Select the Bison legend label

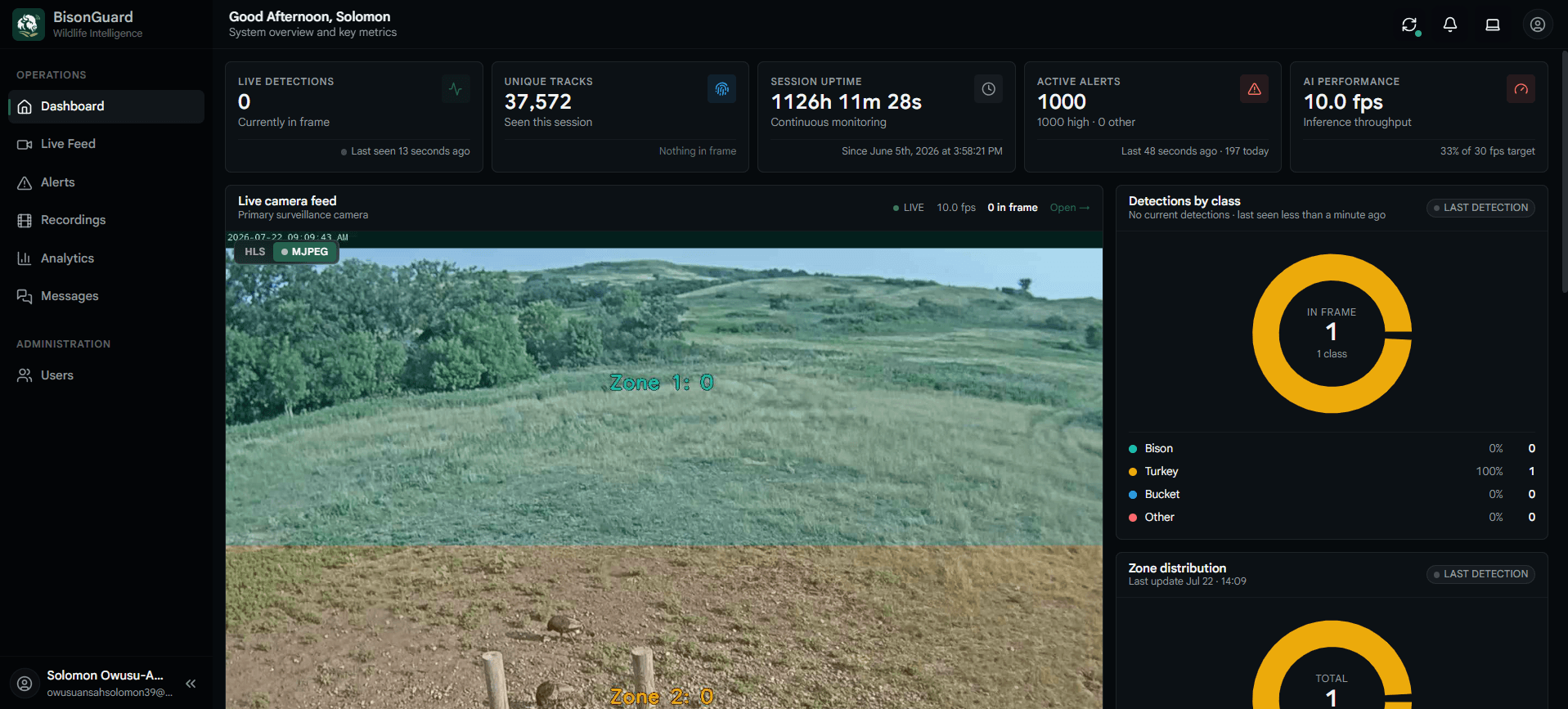[x=1159, y=449]
